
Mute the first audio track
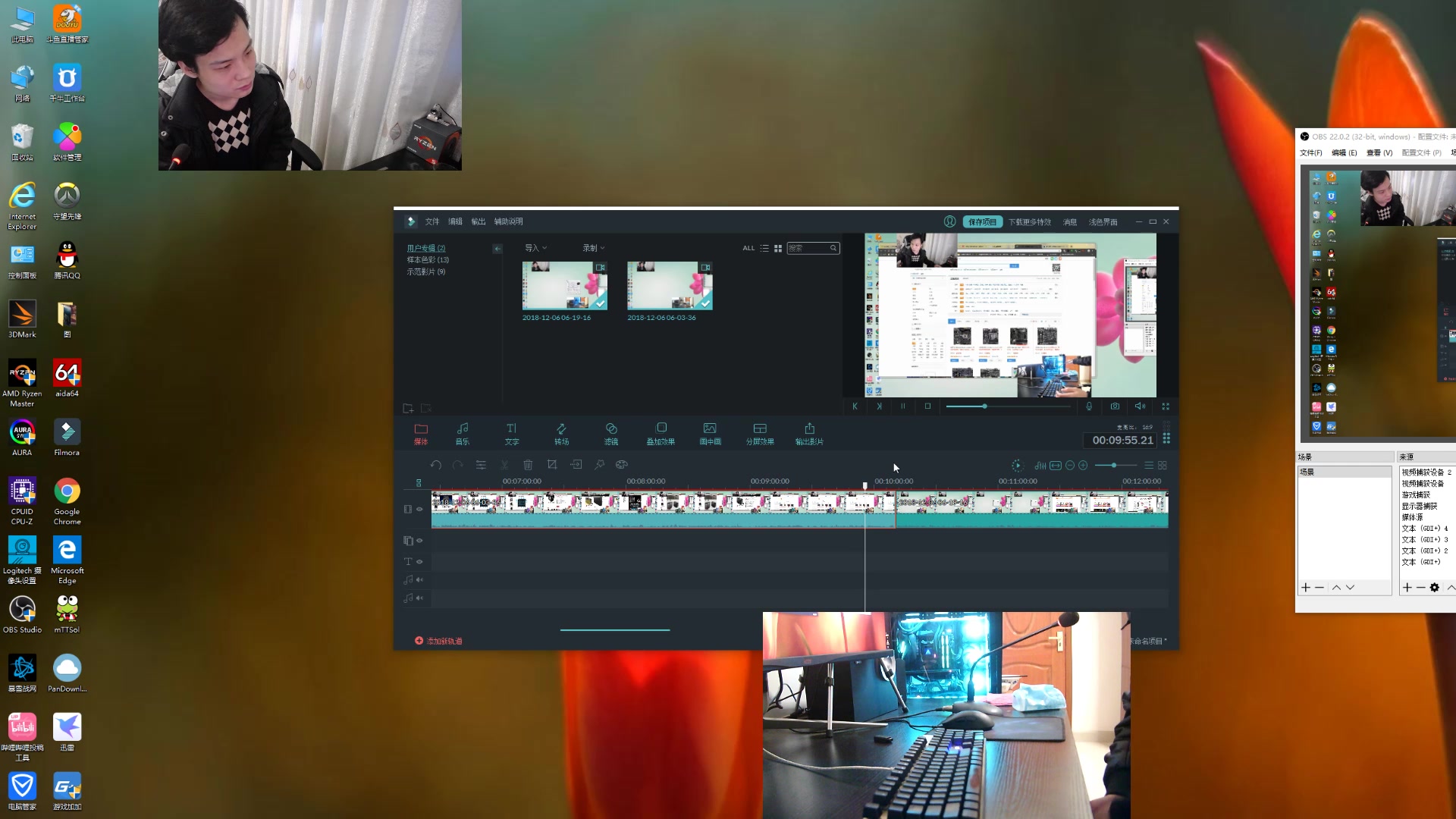(x=419, y=580)
